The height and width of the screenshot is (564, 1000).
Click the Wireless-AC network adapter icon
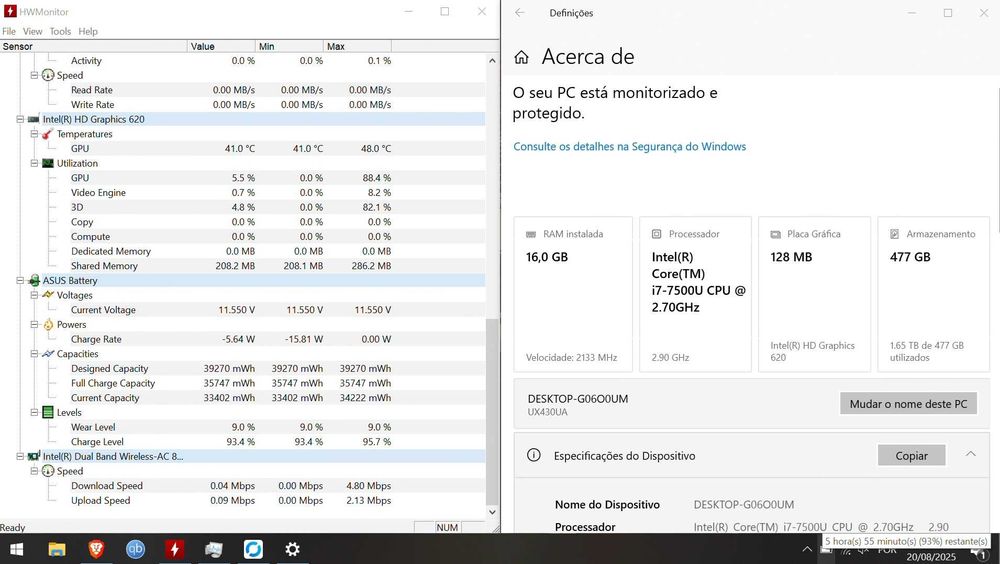34,457
